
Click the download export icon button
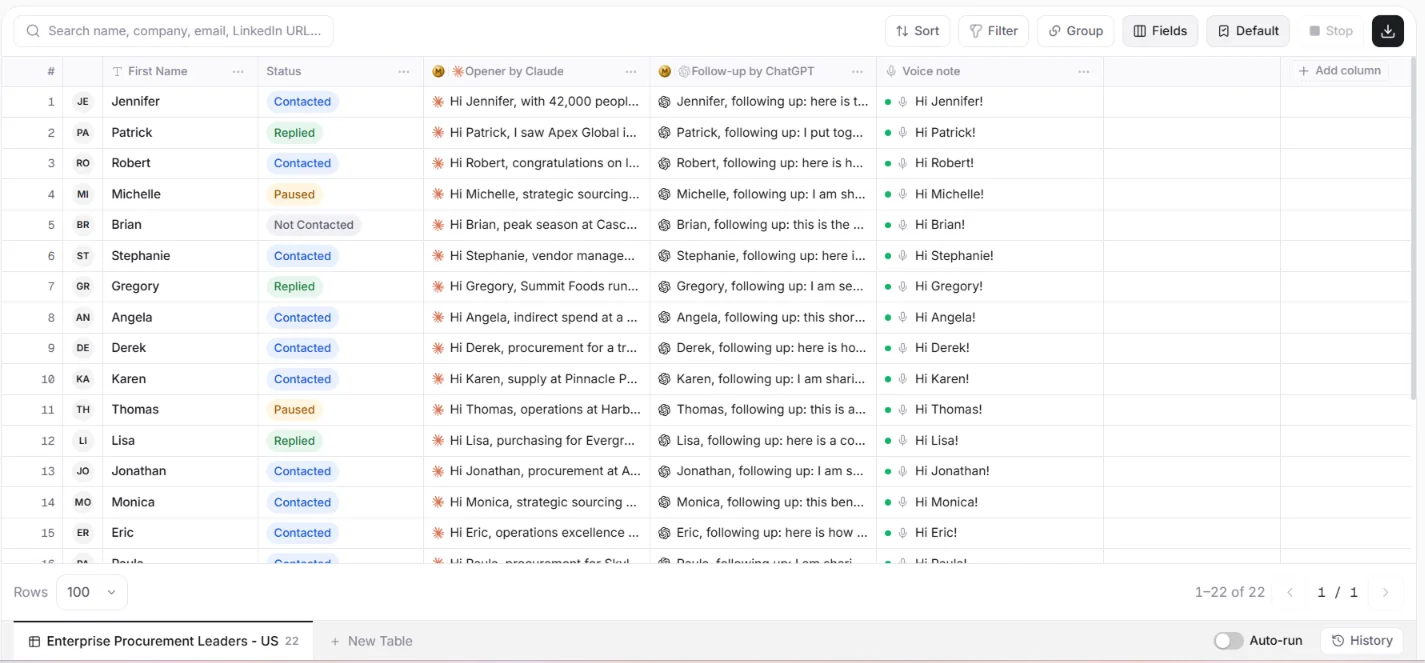1387,31
